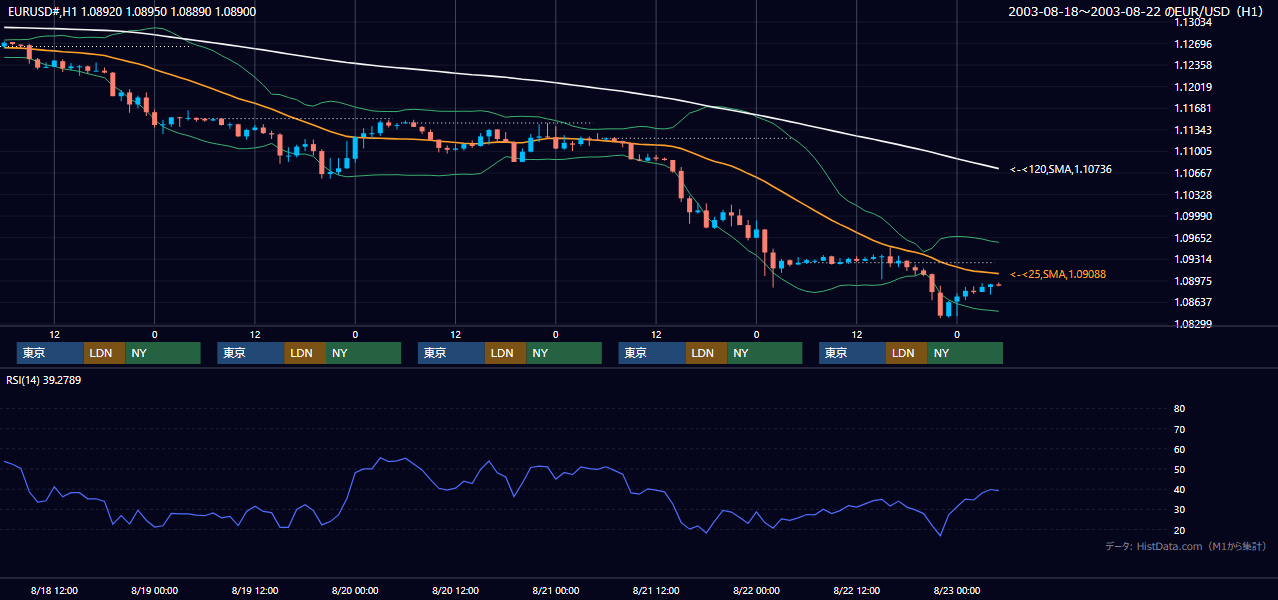Click the RSI level 50 label
This screenshot has height=600, width=1278.
point(1179,469)
